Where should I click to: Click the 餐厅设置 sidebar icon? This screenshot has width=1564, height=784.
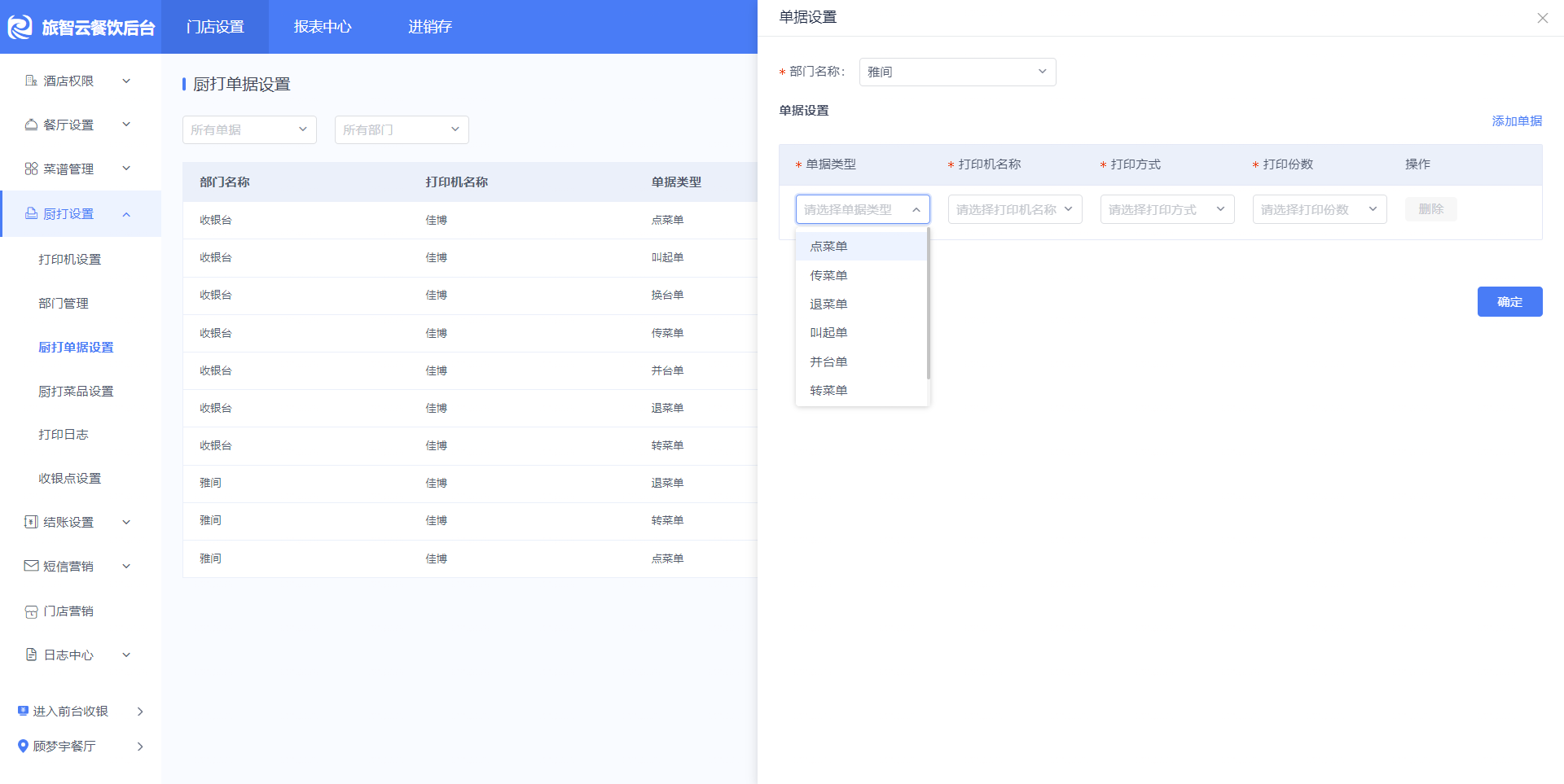31,125
